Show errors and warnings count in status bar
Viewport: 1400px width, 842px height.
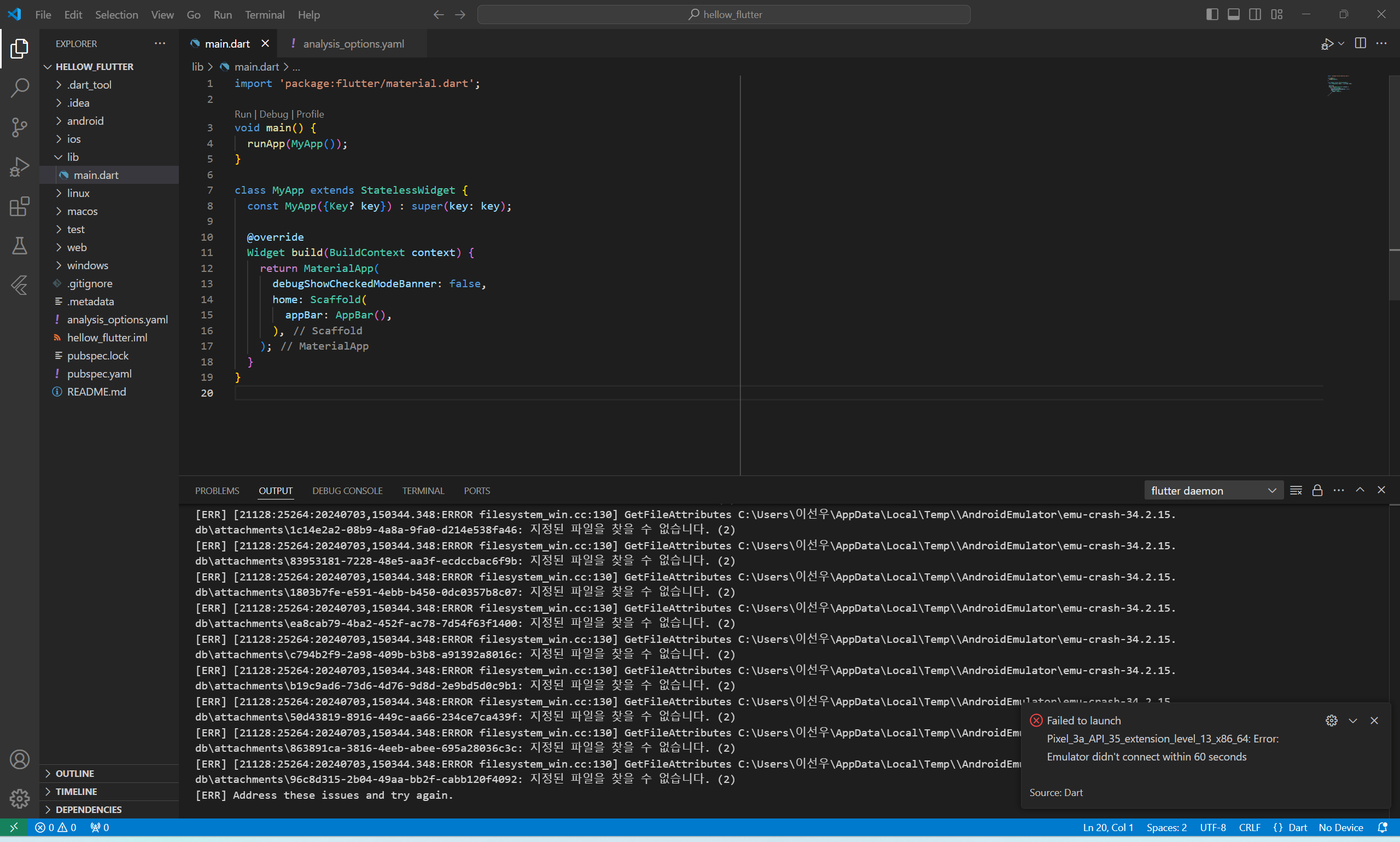click(56, 828)
